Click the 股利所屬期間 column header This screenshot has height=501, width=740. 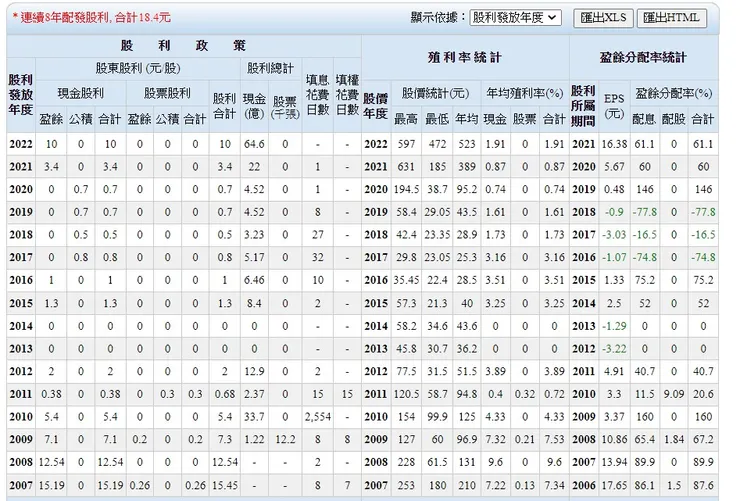click(x=583, y=106)
